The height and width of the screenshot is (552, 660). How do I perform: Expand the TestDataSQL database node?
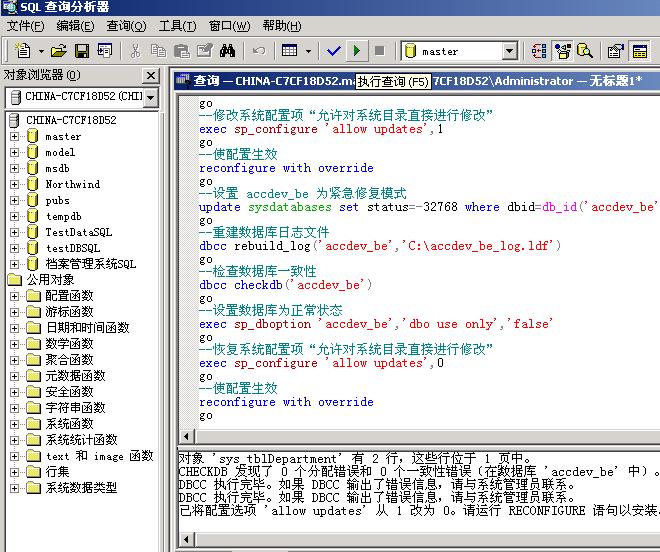14,232
